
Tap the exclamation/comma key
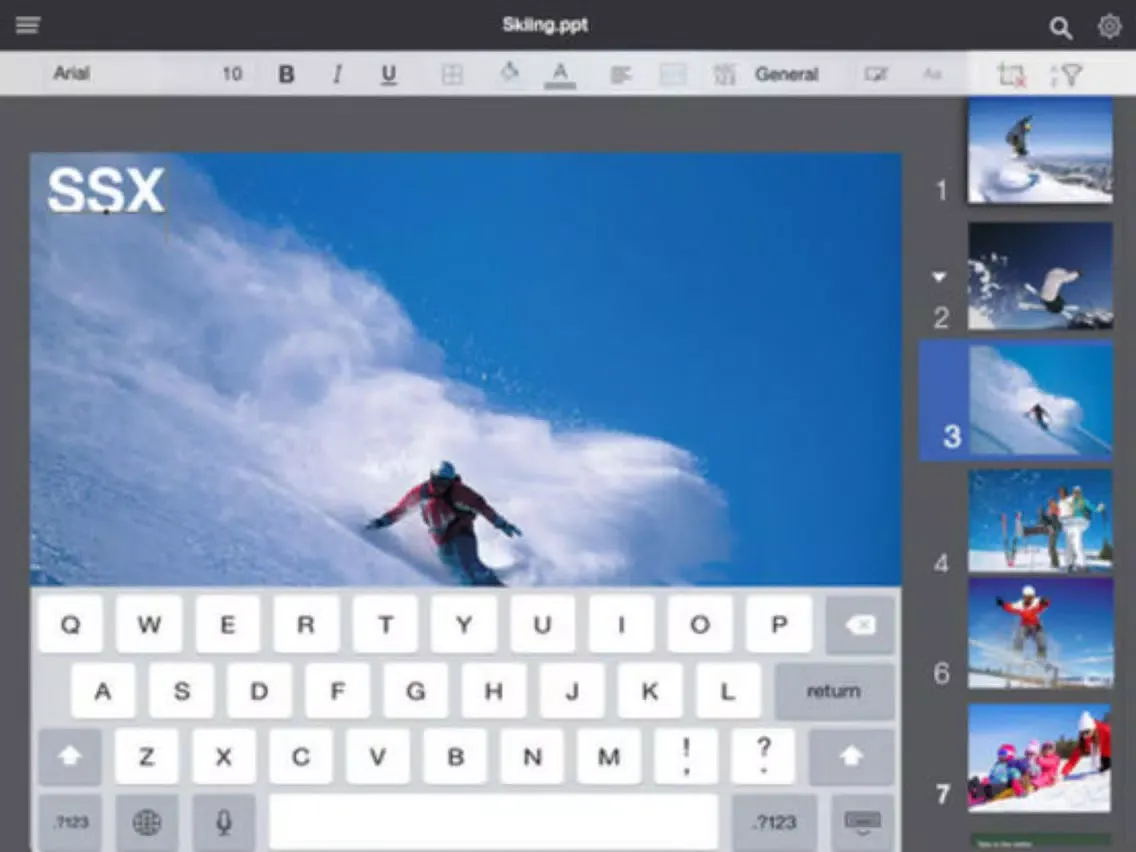686,756
